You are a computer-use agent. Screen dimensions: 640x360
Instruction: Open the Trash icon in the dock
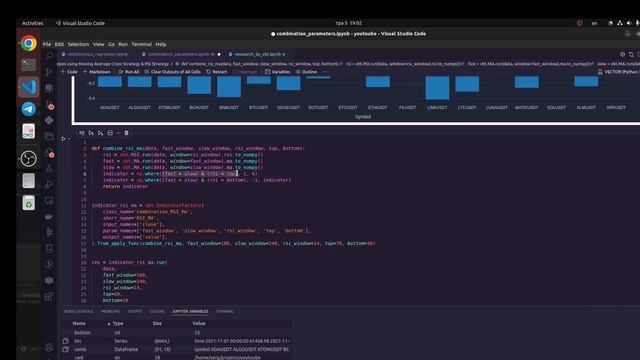[29, 203]
